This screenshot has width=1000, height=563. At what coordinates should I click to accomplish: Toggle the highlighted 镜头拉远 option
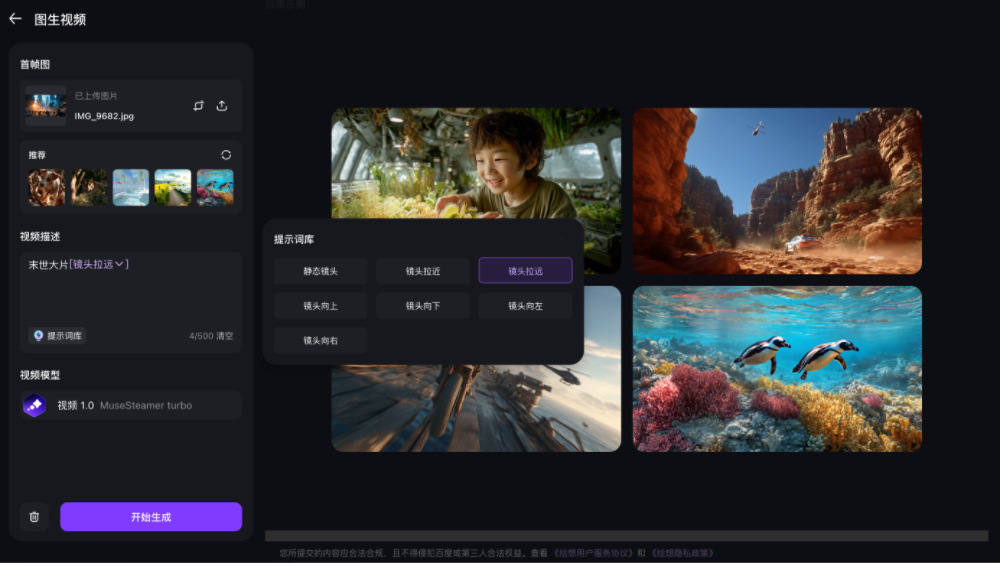click(525, 271)
